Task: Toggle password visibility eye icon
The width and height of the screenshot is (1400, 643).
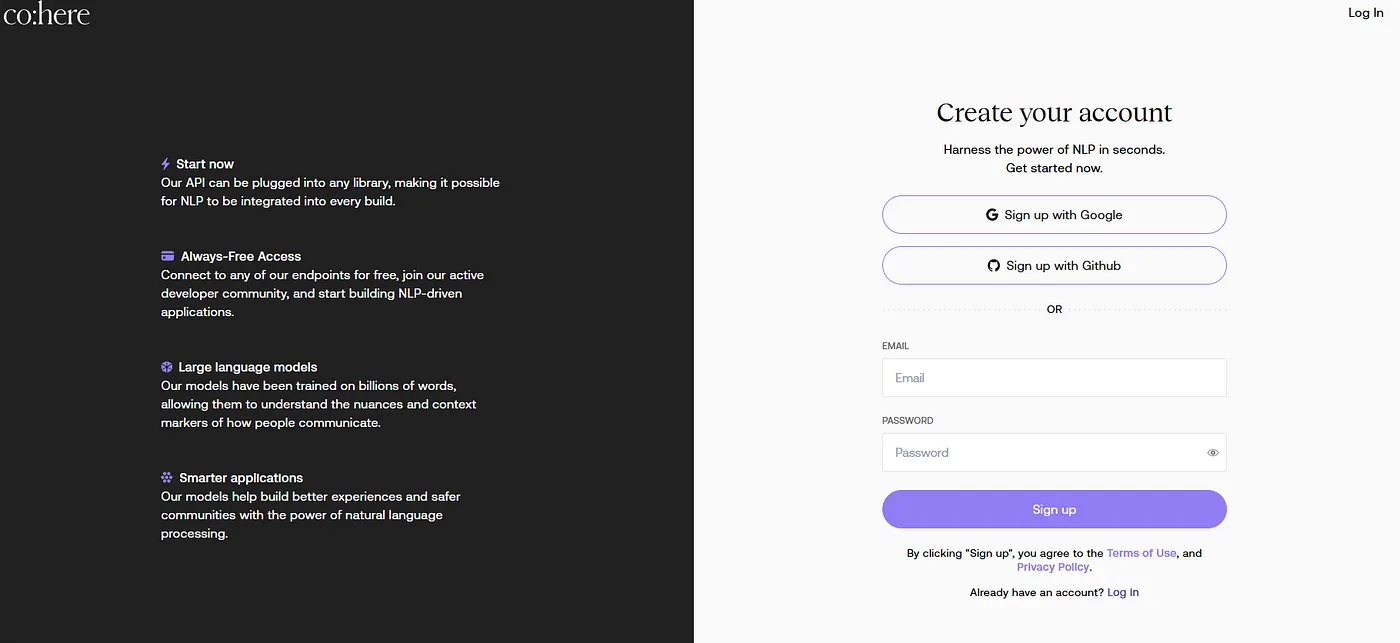Action: tap(1212, 453)
